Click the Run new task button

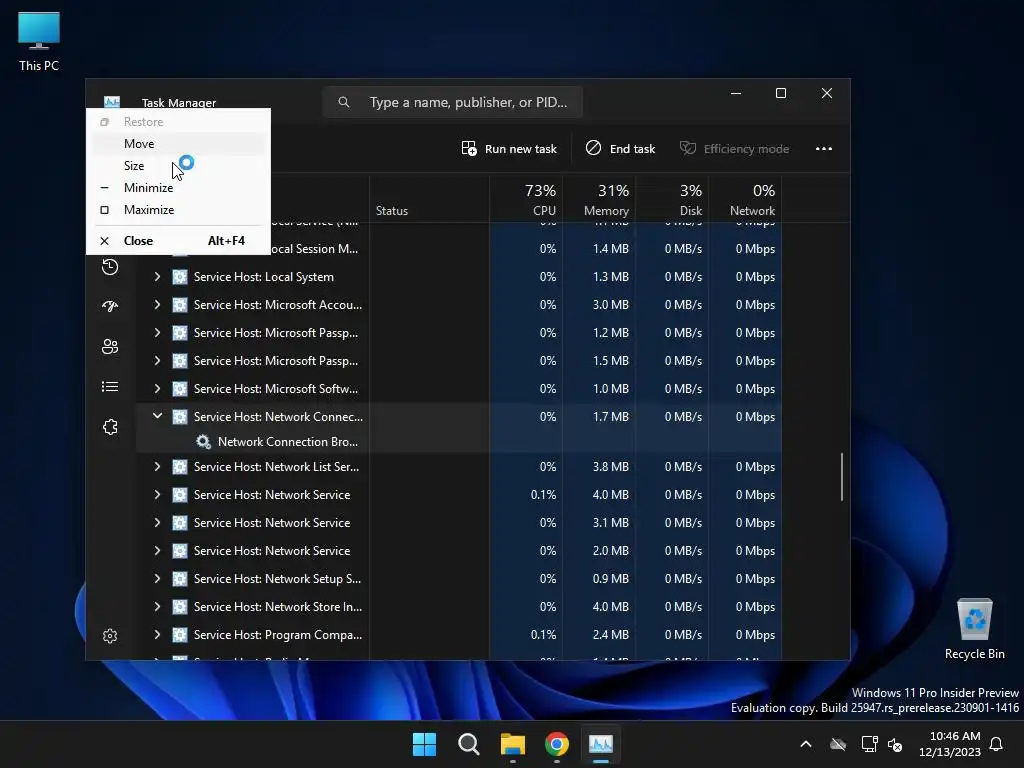pyautogui.click(x=509, y=149)
